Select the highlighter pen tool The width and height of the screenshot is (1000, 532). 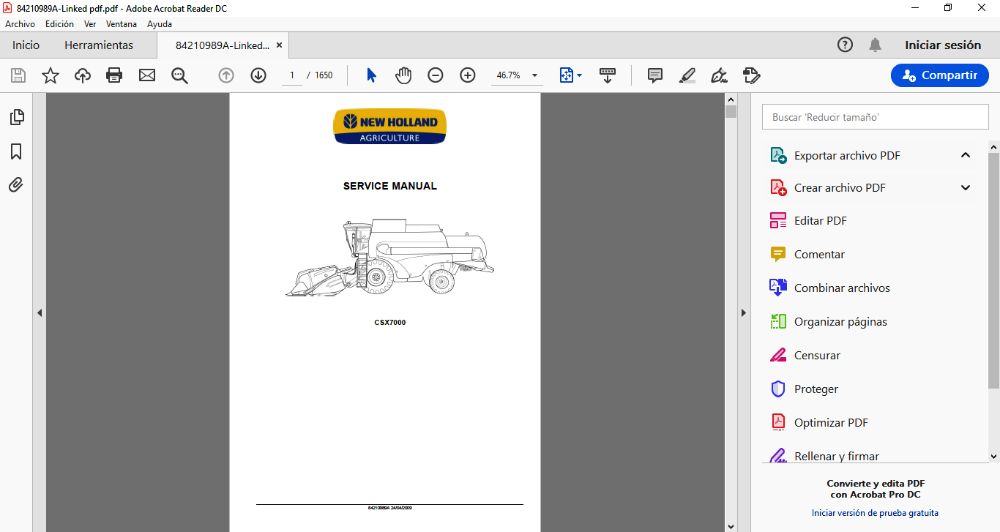tap(687, 75)
